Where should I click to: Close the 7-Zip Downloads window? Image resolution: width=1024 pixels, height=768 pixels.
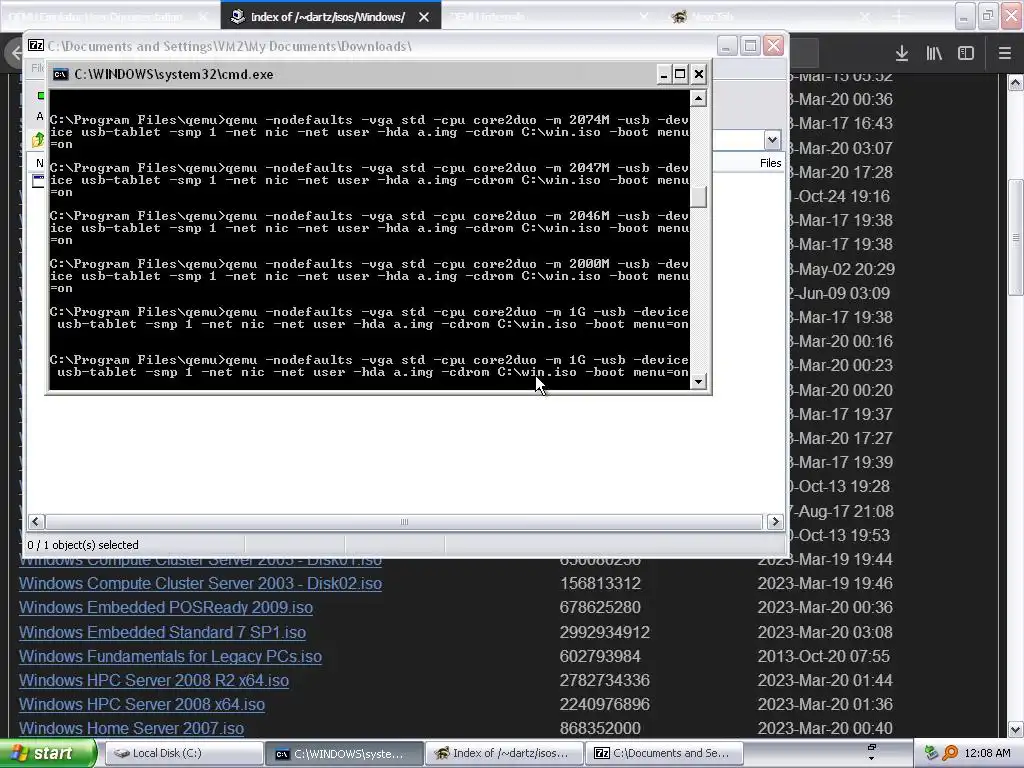(774, 46)
